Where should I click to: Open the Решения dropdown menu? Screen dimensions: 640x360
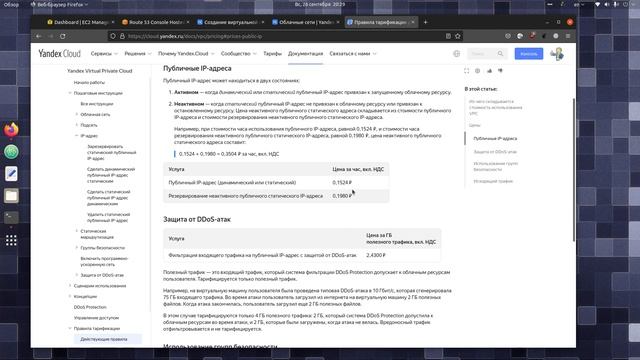pos(138,53)
